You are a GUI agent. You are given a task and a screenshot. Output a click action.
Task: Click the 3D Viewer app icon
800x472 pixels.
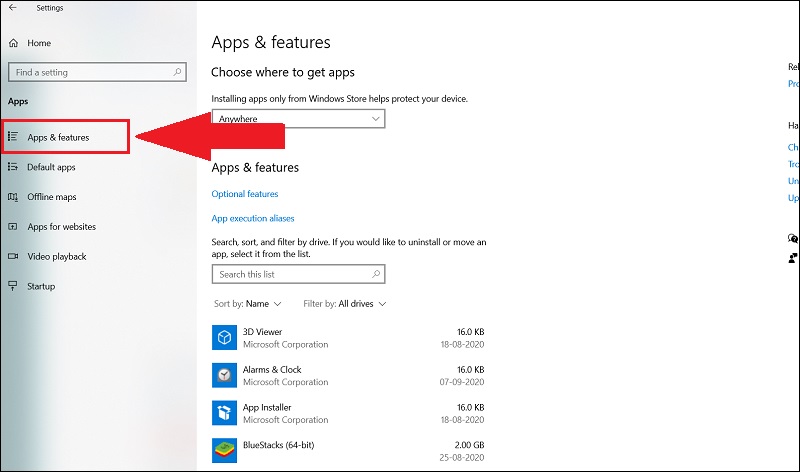pos(224,337)
